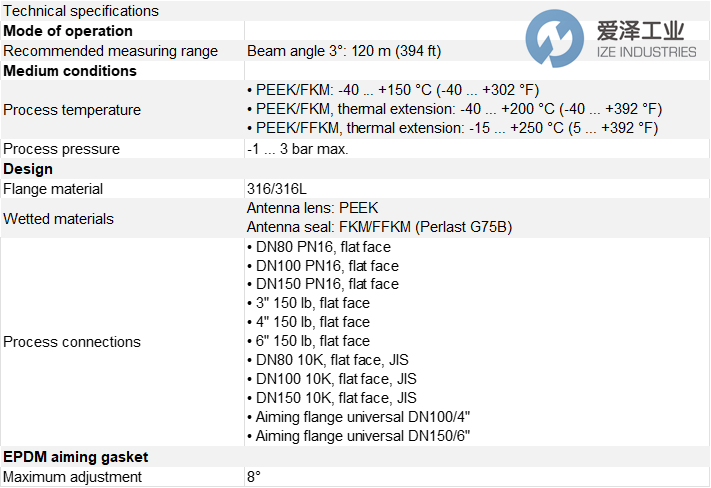The image size is (711, 488).
Task: Select the 'Antenna seal: FKM/FFKM' line
Action: tap(379, 227)
